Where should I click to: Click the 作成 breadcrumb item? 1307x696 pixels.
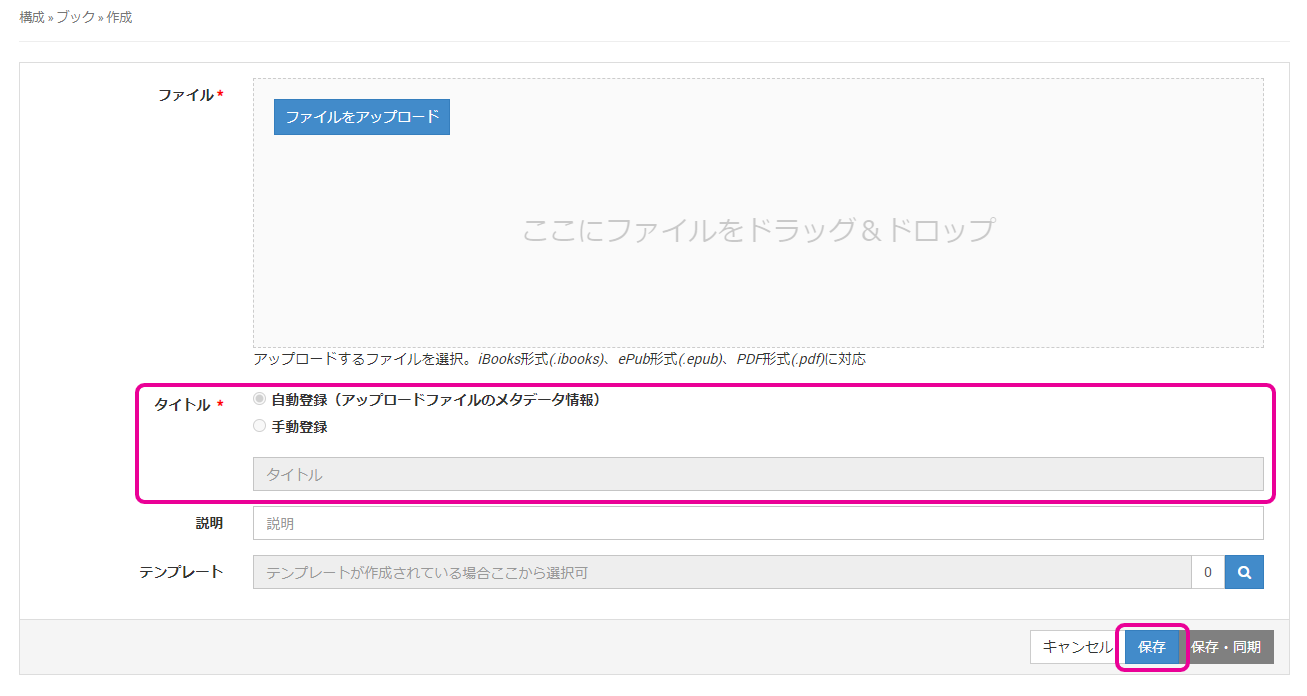coord(119,18)
